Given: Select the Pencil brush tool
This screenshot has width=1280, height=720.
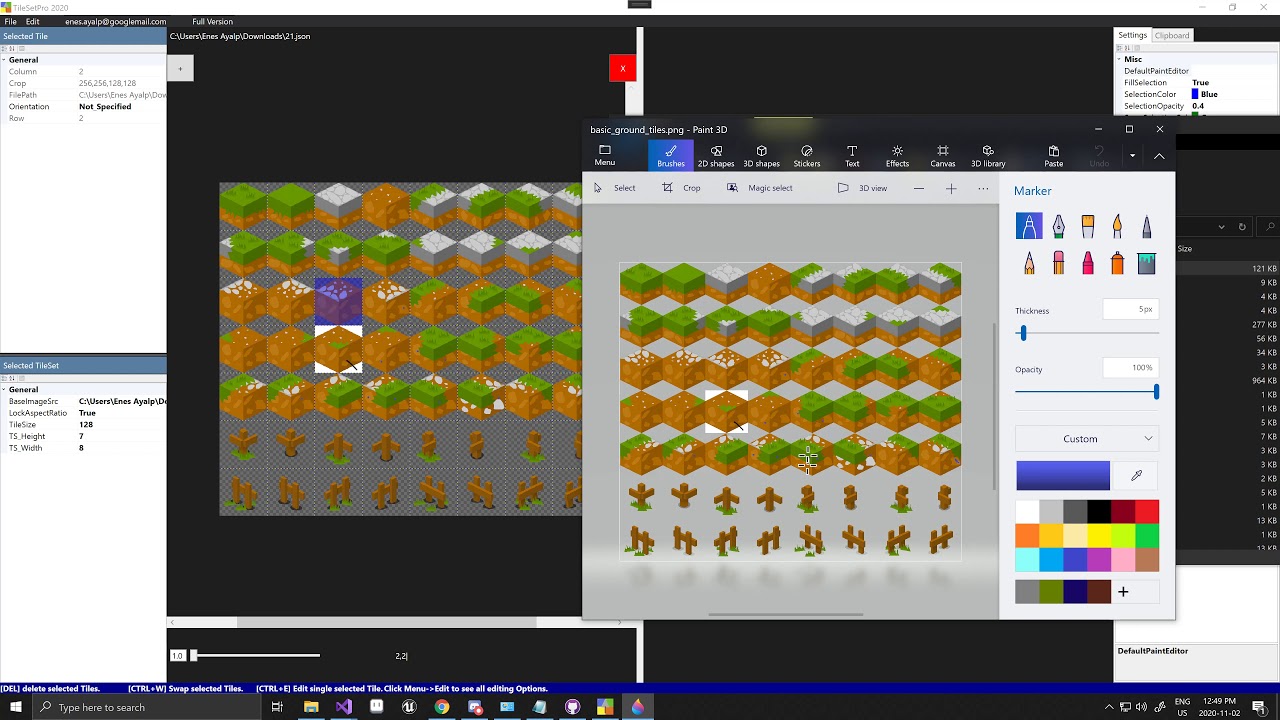Looking at the screenshot, I should (1029, 262).
